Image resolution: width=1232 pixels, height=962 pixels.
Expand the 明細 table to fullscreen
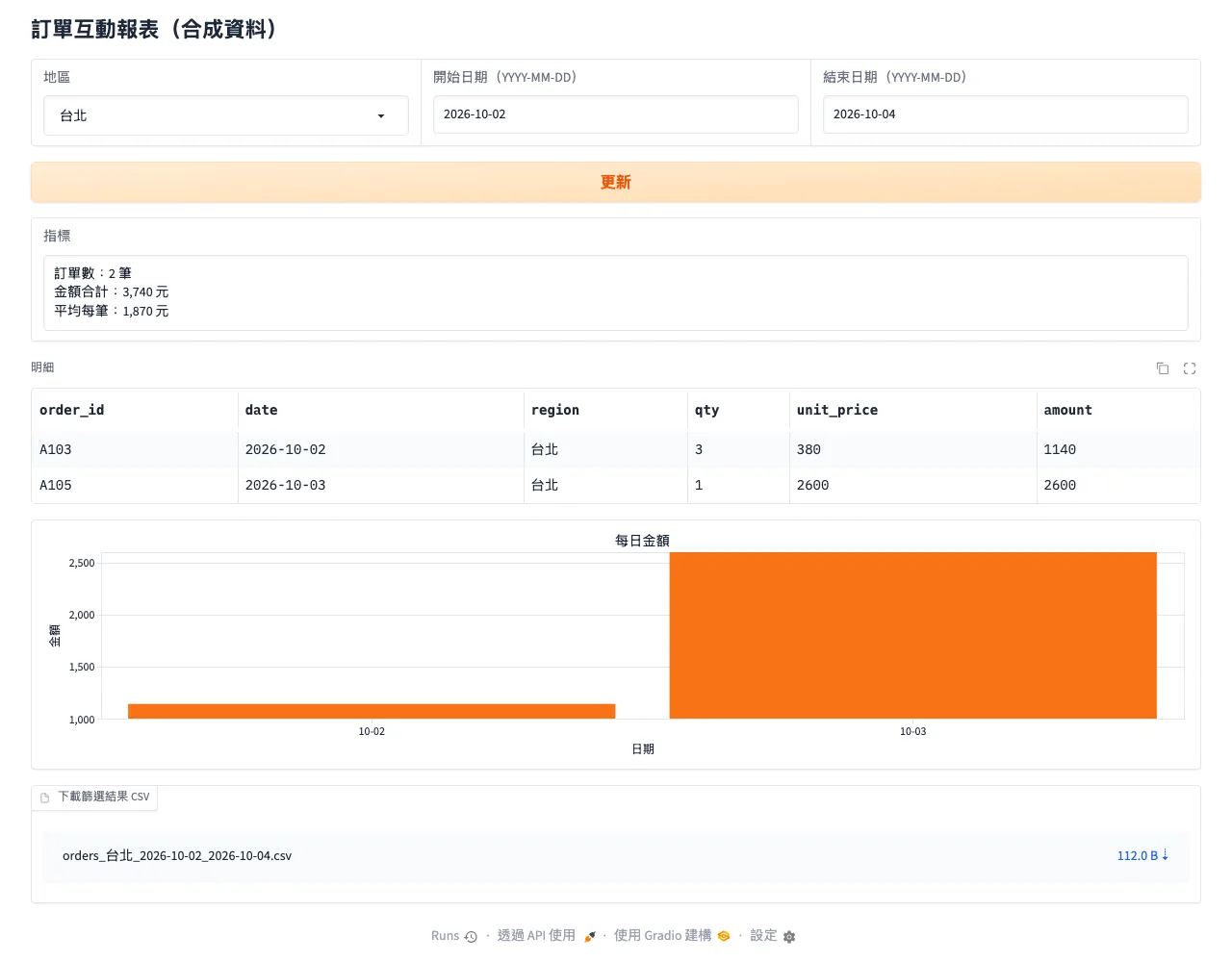click(x=1190, y=368)
